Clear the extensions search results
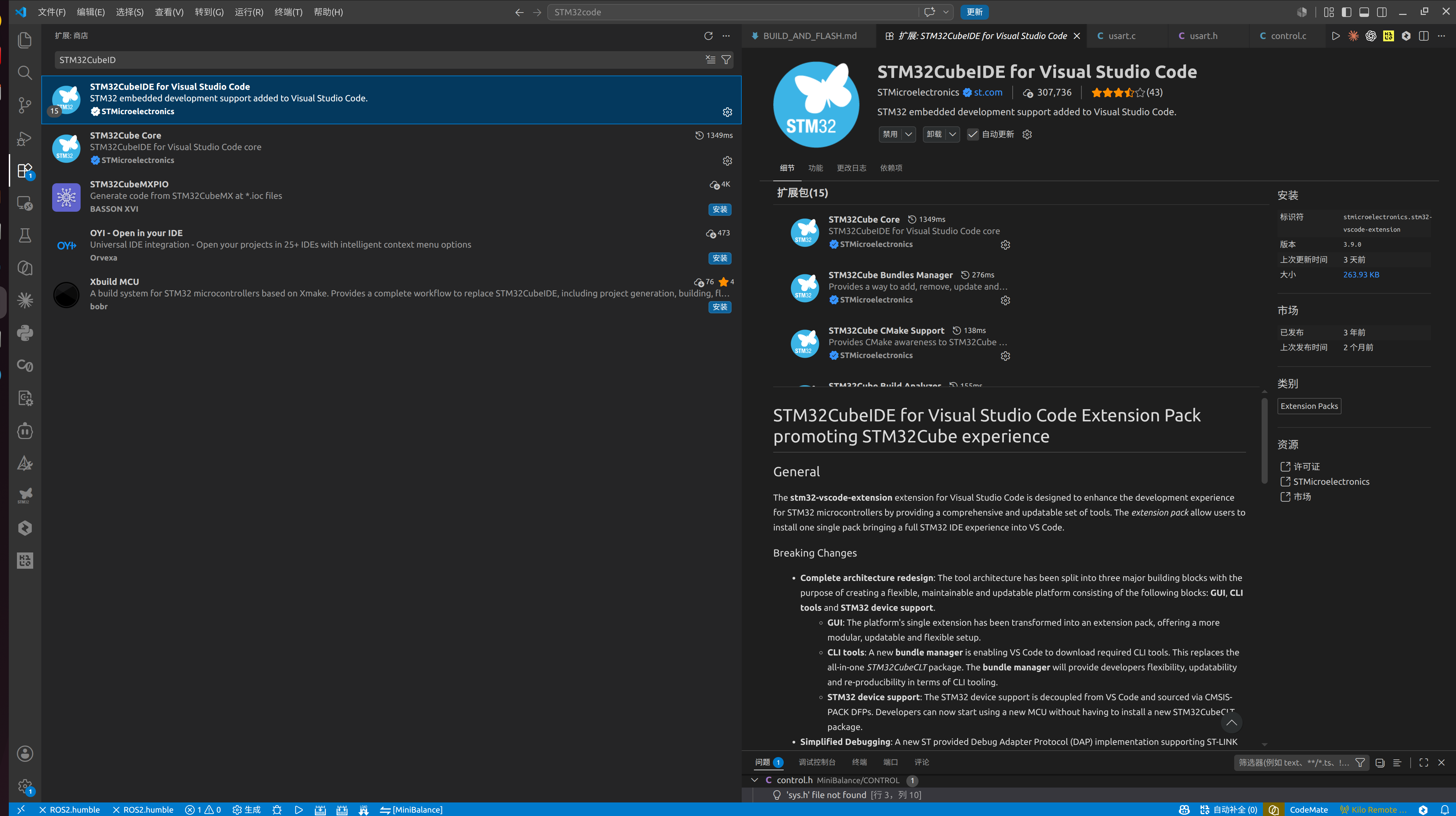The width and height of the screenshot is (1456, 816). 711,59
